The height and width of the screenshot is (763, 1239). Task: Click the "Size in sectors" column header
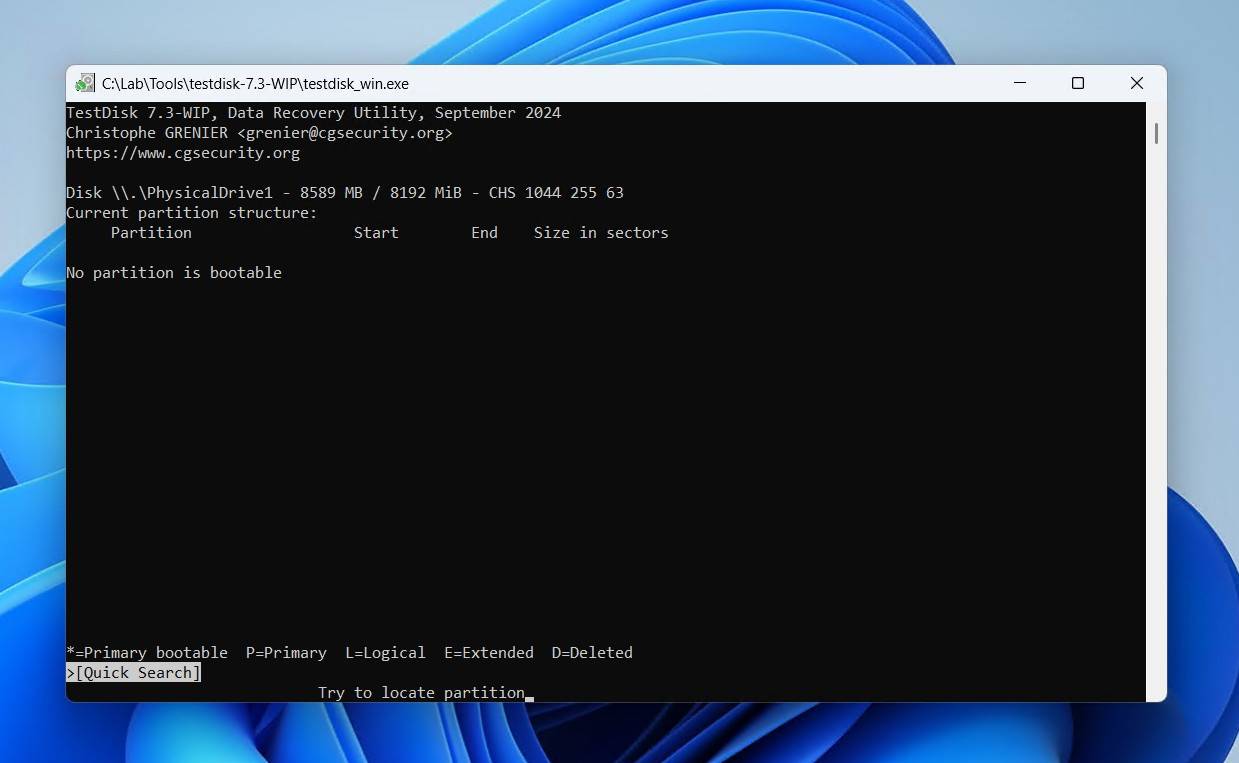601,233
